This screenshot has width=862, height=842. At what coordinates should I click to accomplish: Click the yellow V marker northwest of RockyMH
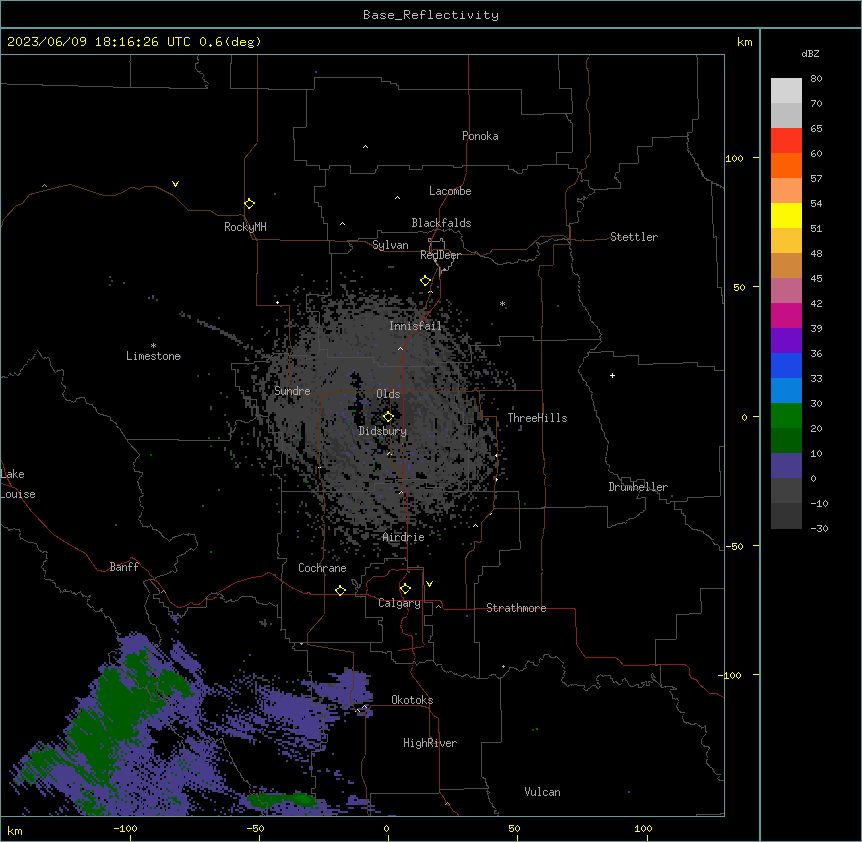pos(175,184)
